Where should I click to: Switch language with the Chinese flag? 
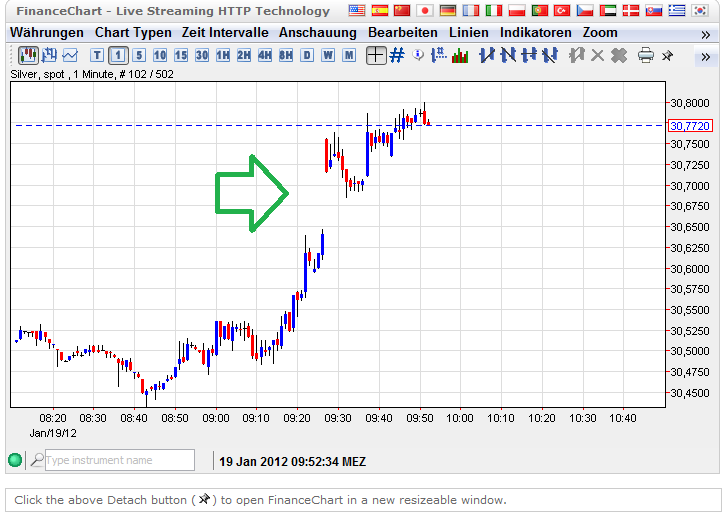[402, 10]
